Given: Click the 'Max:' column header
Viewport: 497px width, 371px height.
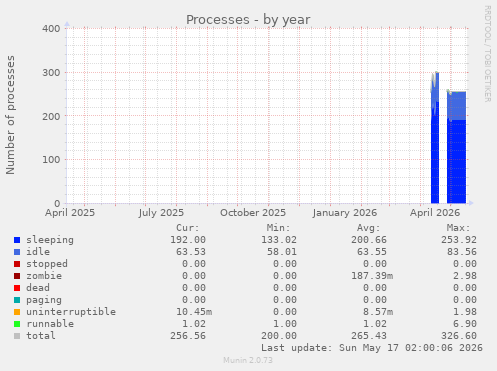Looking at the screenshot, I should [x=459, y=228].
